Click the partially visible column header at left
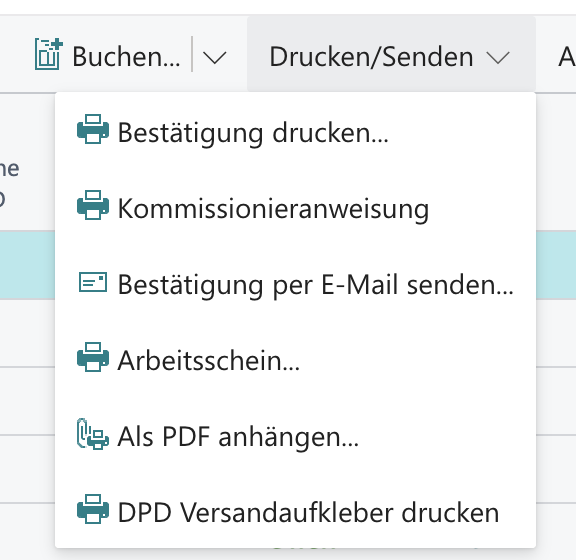Screen dimensions: 576x560 pos(9,183)
